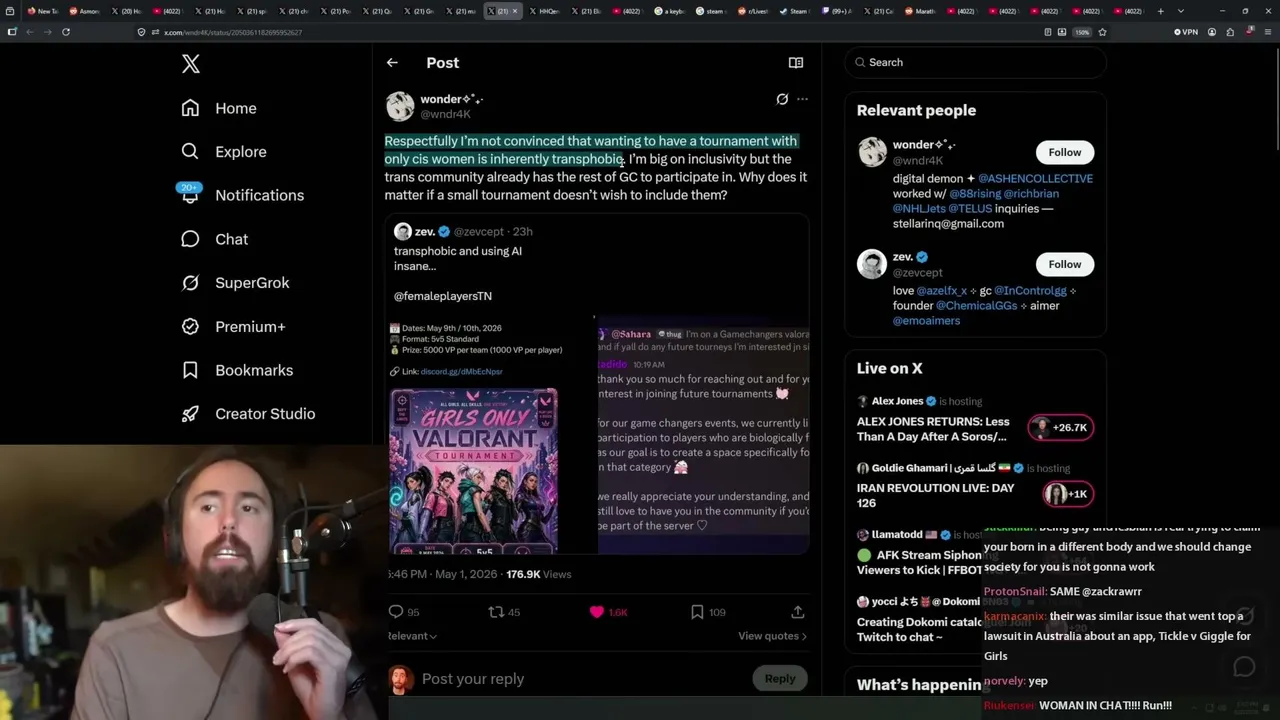This screenshot has height=720, width=1280.
Task: Open SuperGrok from the sidebar
Action: [235, 283]
